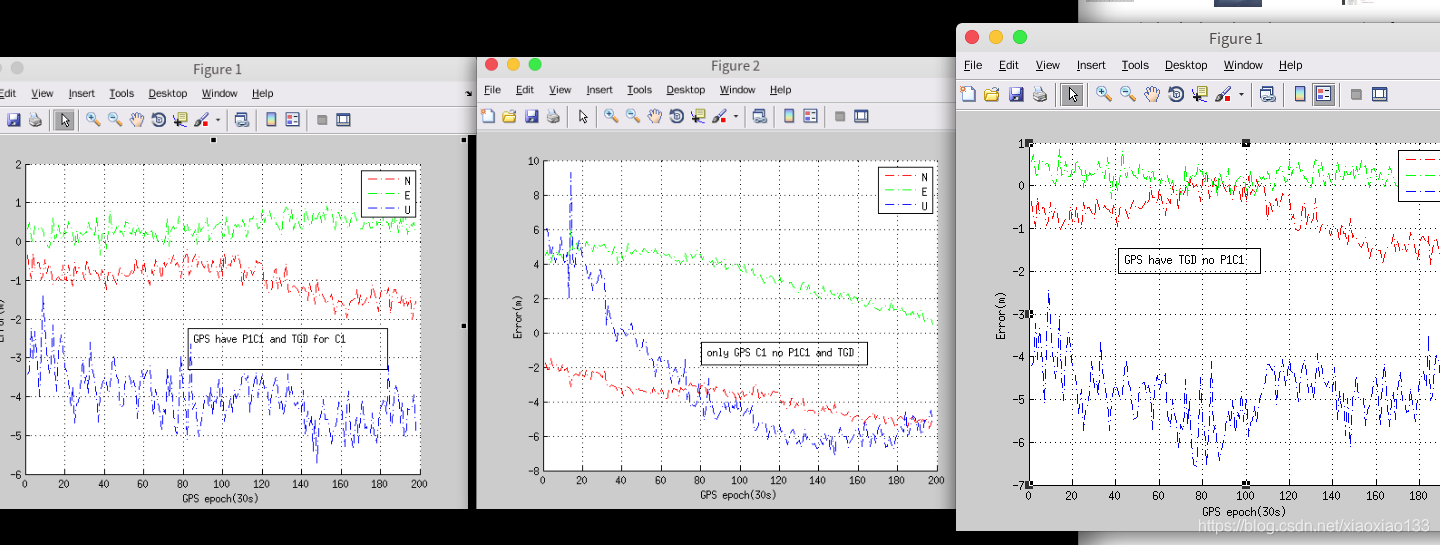This screenshot has height=545, width=1440.
Task: Click N E U legend in P1C1 and TGD plot
Action: coord(388,194)
